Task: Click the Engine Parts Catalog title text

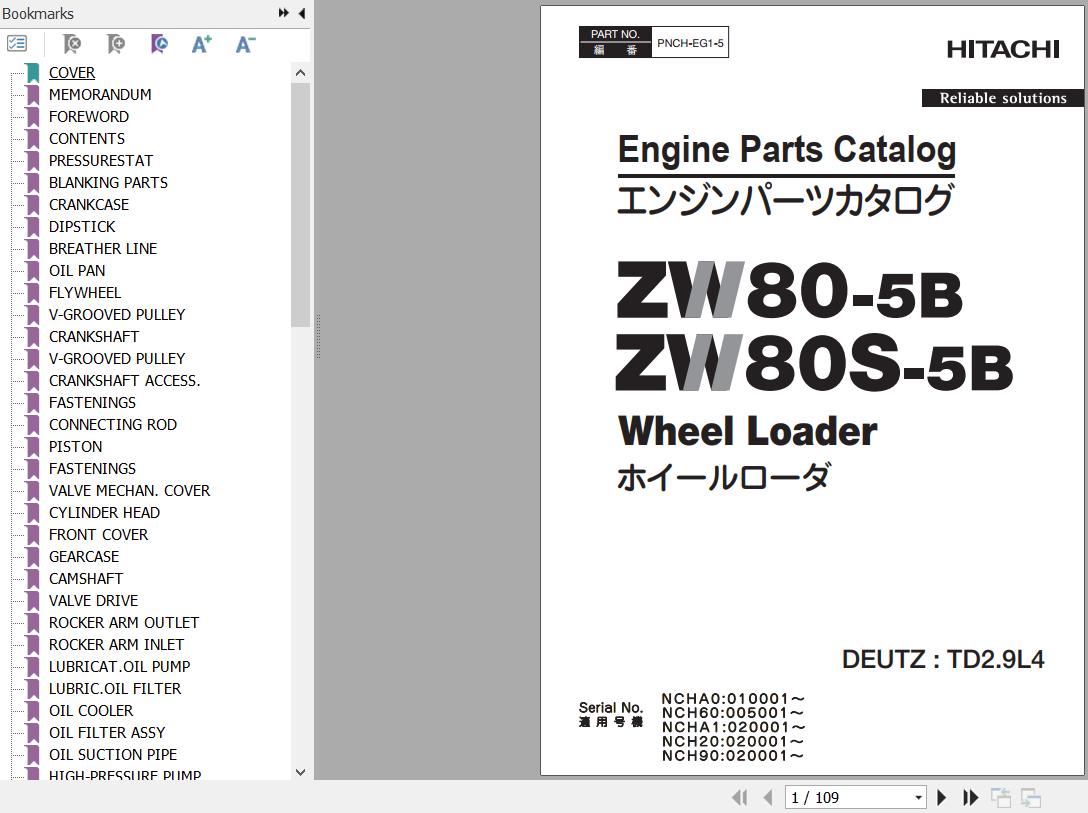Action: [x=787, y=150]
